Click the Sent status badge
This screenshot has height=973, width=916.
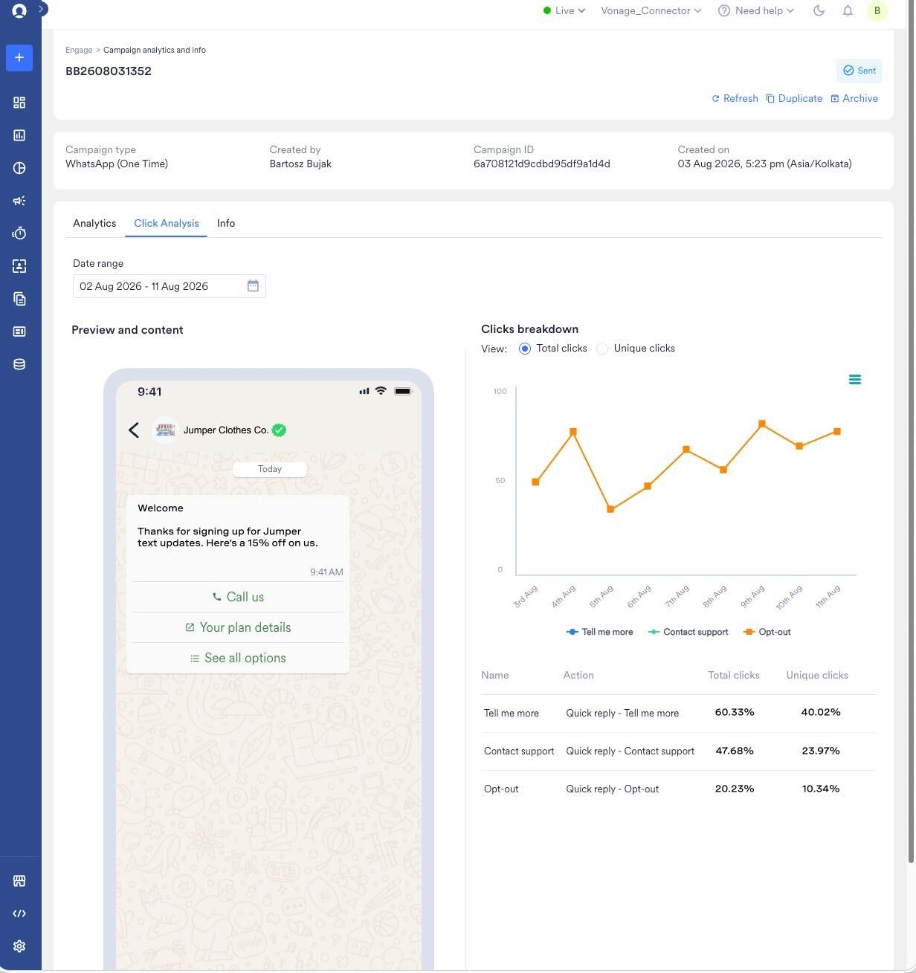click(859, 71)
